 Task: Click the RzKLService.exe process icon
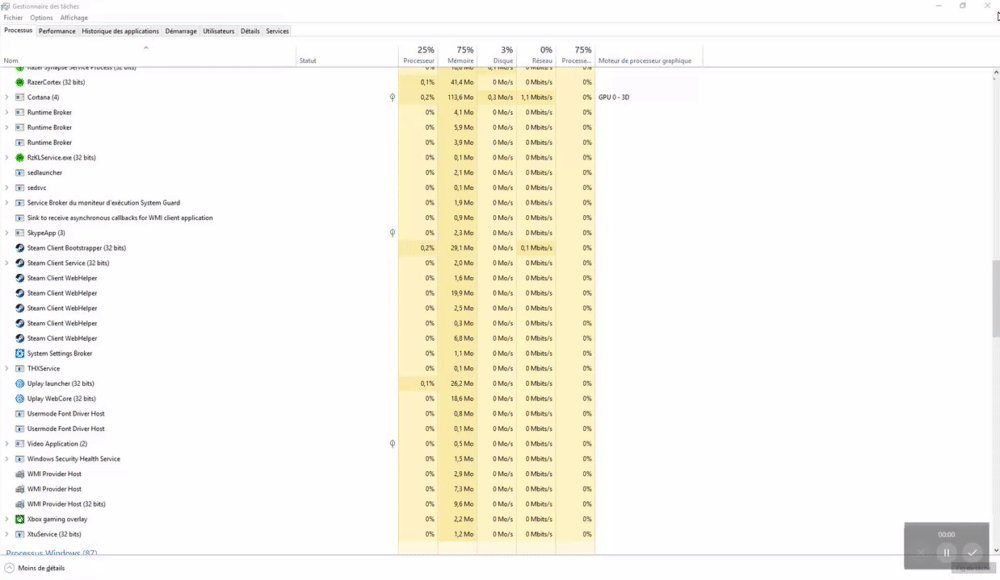point(20,157)
